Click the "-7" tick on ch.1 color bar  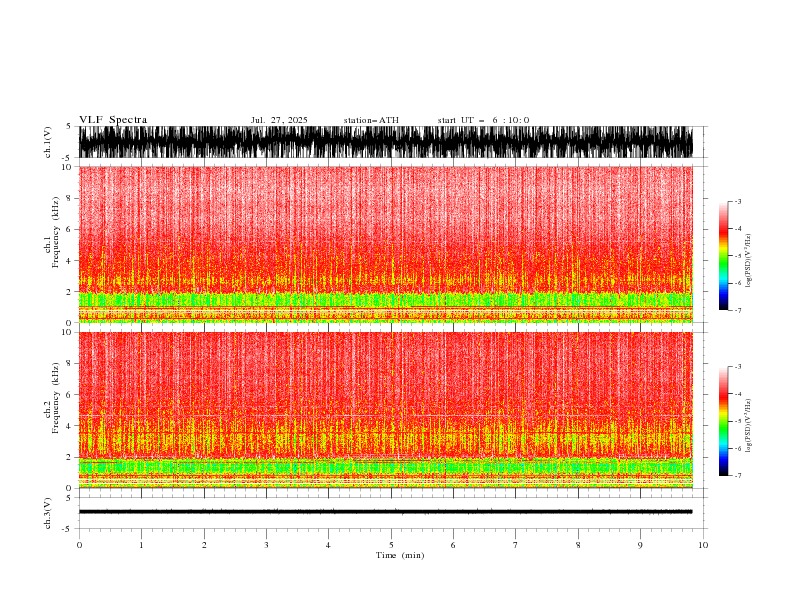pyautogui.click(x=738, y=311)
